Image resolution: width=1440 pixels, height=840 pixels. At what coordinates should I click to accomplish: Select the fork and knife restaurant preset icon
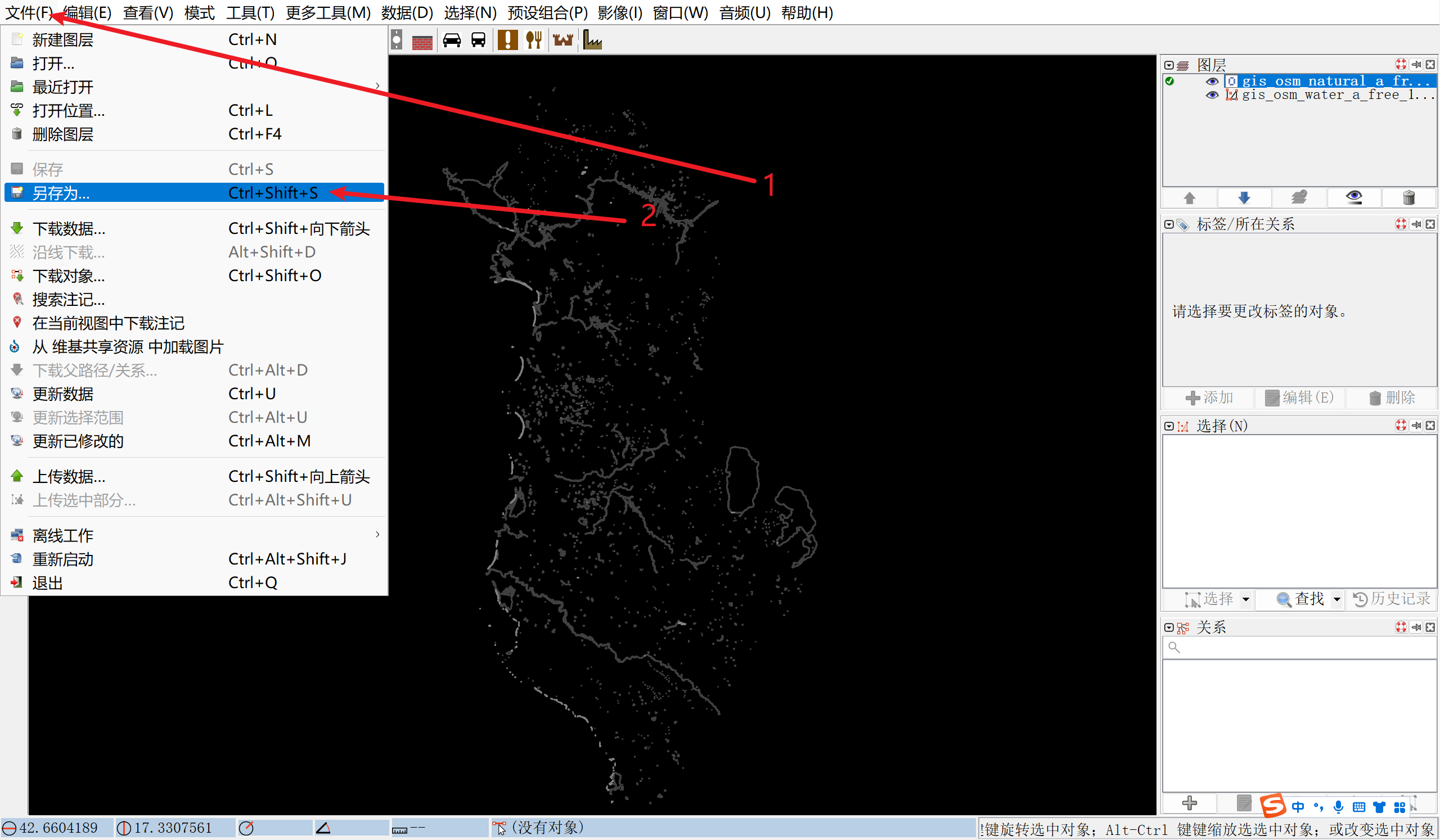click(x=534, y=40)
